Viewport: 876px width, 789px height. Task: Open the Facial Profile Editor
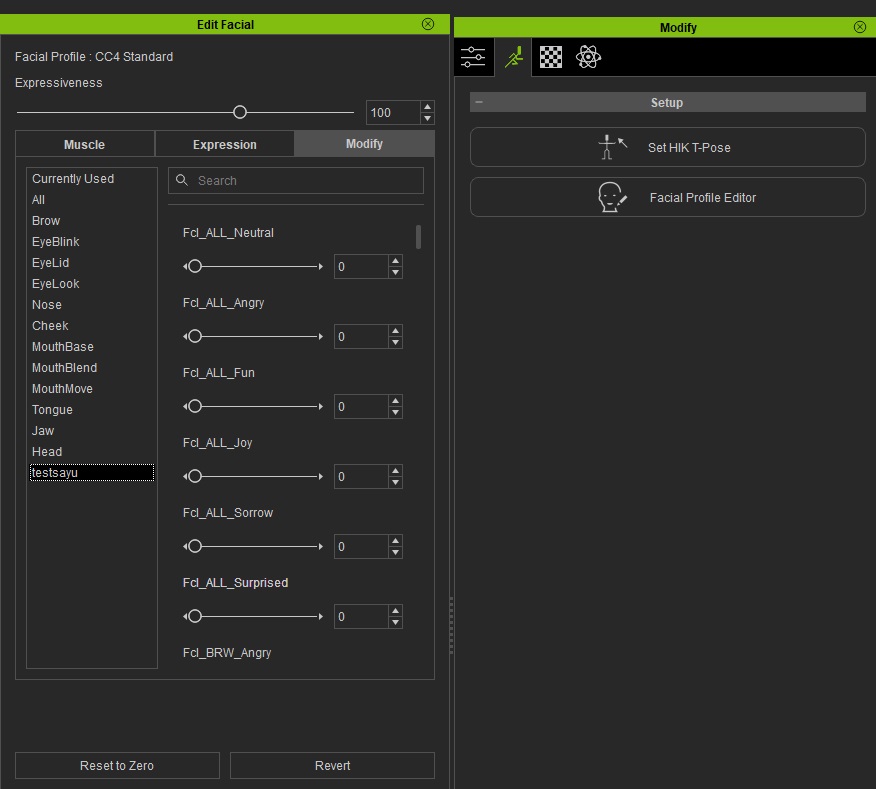pos(668,197)
